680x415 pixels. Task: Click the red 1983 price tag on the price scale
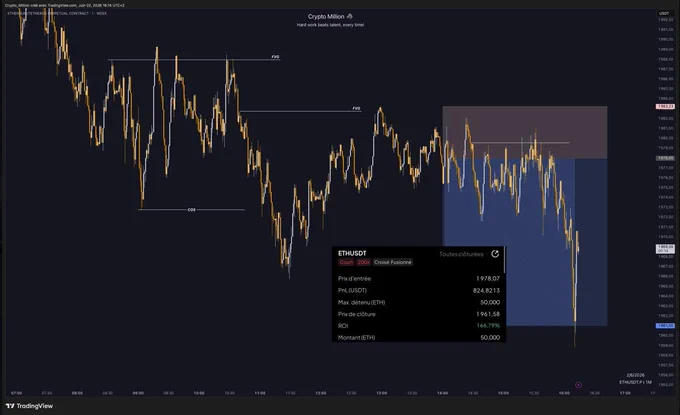pos(665,106)
